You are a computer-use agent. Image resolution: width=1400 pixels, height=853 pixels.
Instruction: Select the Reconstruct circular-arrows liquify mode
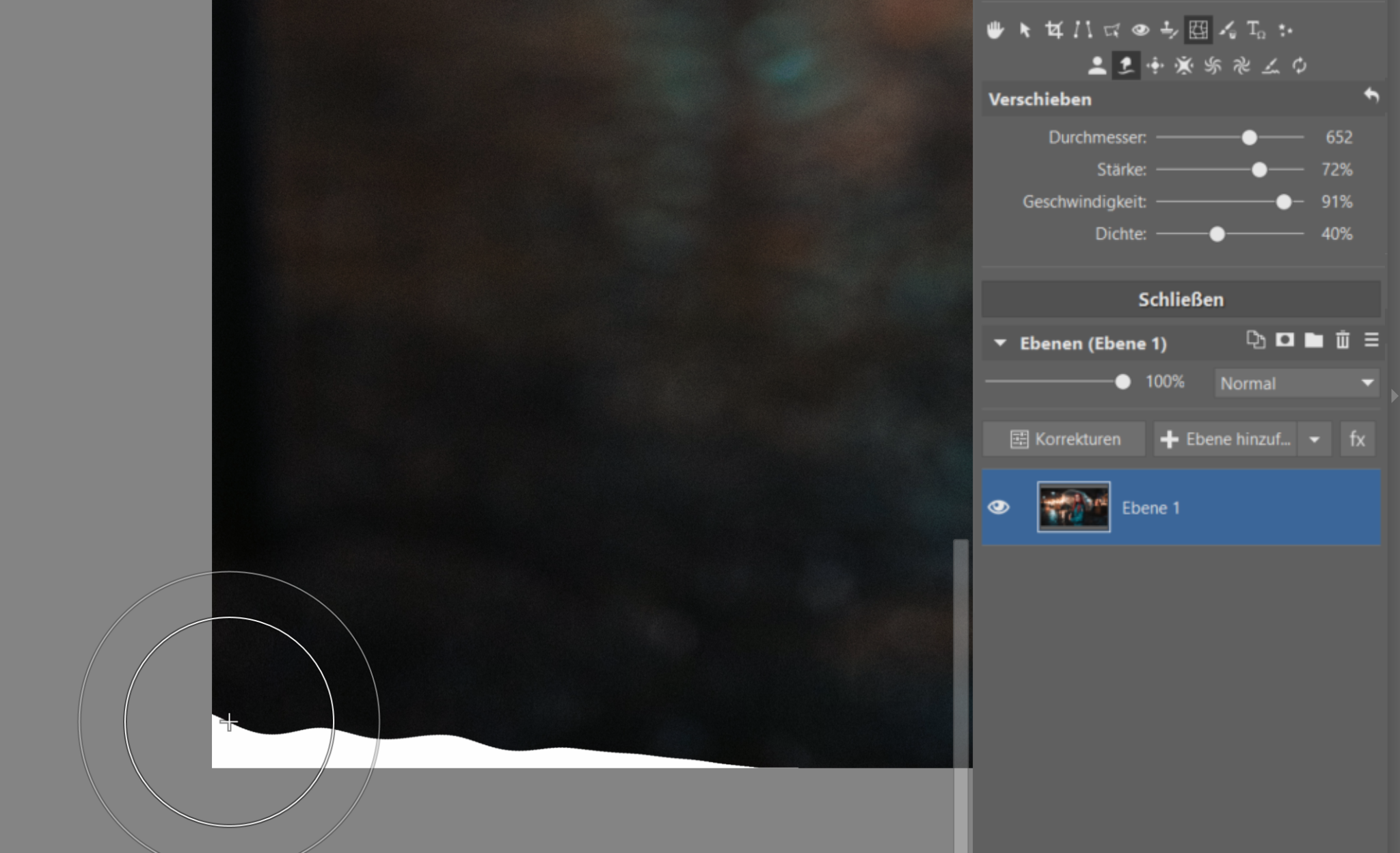click(x=1300, y=66)
